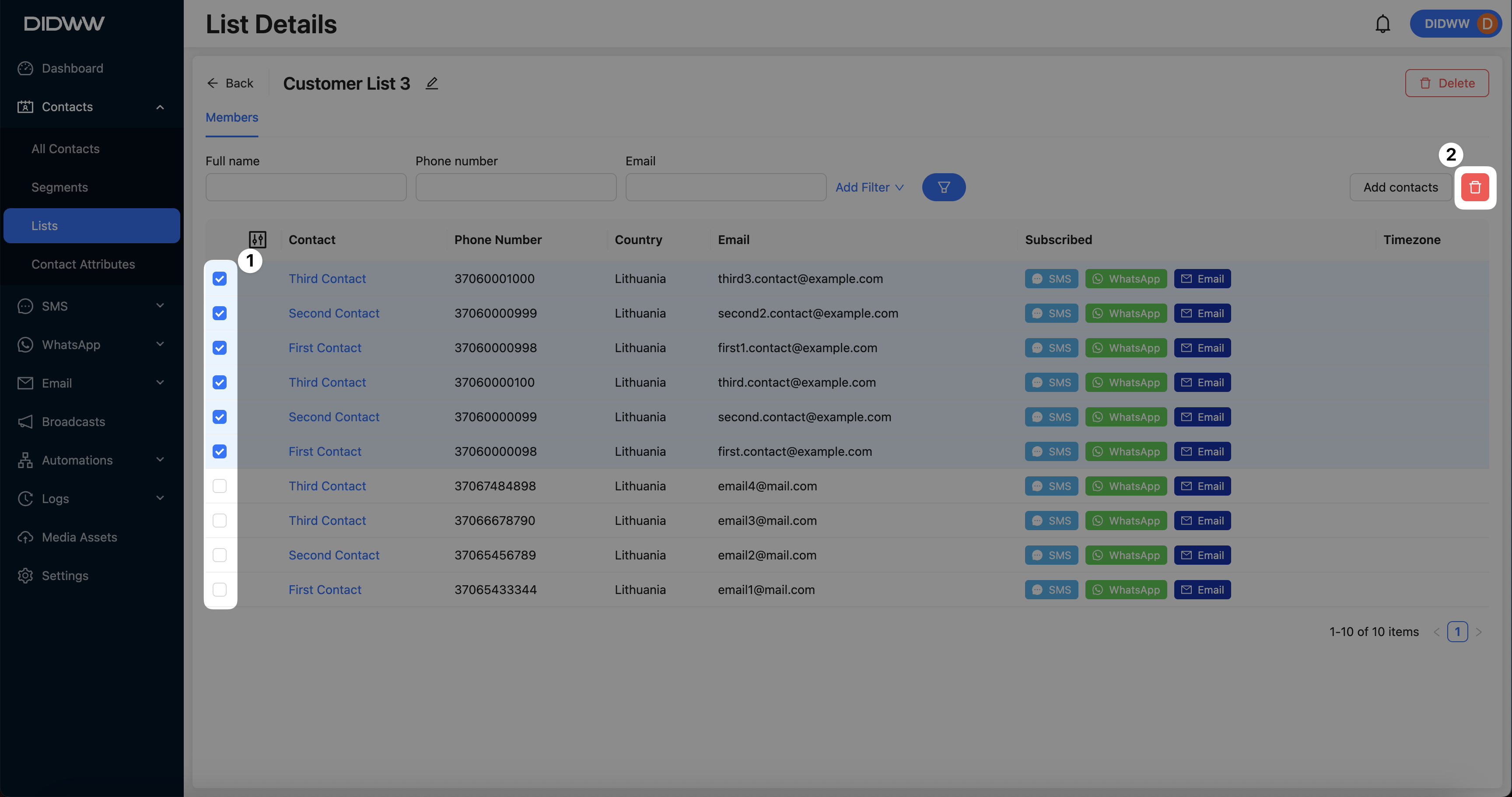
Task: Click the Back arrow link
Action: [230, 84]
